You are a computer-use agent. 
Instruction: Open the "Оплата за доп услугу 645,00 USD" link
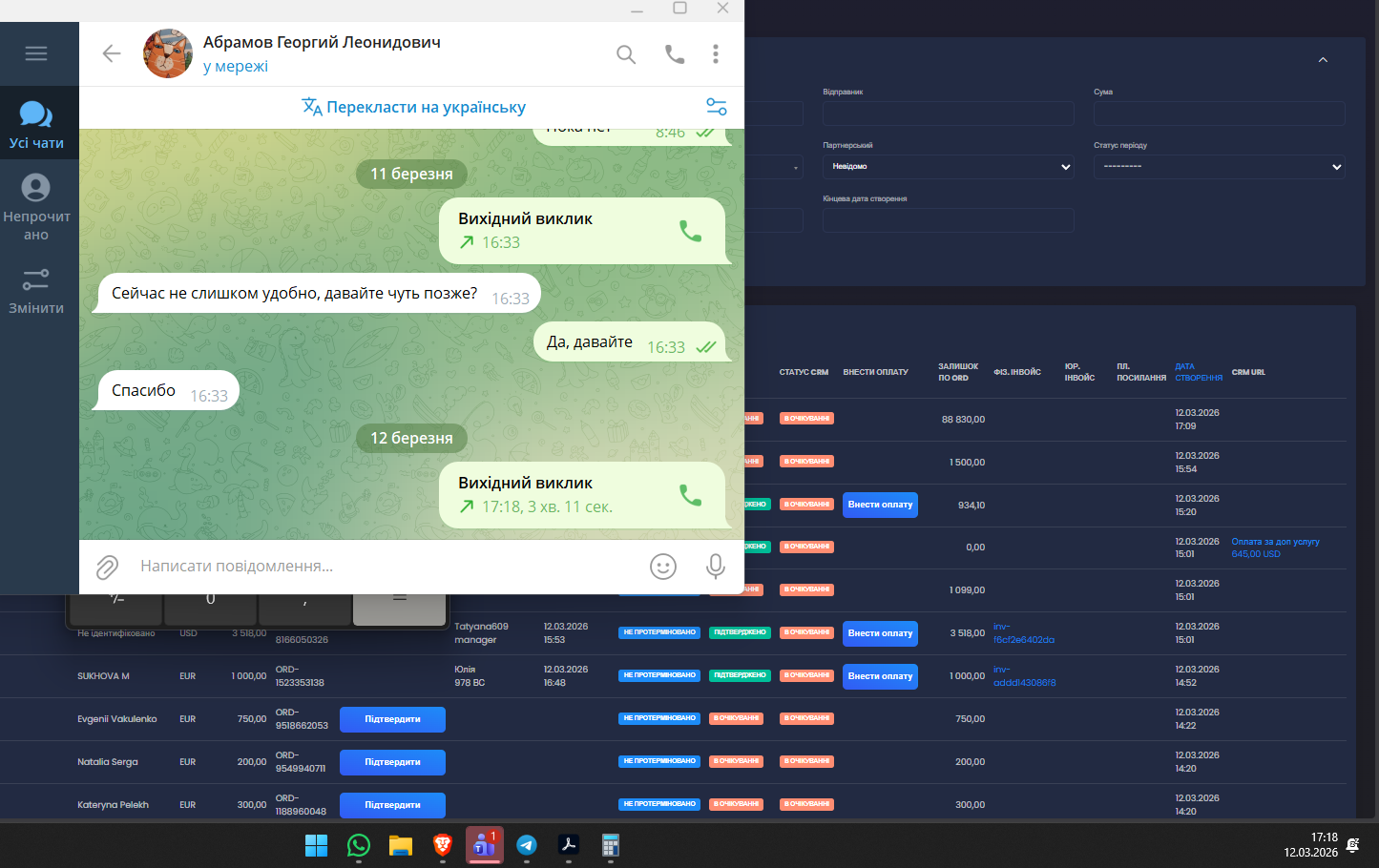pos(1275,548)
